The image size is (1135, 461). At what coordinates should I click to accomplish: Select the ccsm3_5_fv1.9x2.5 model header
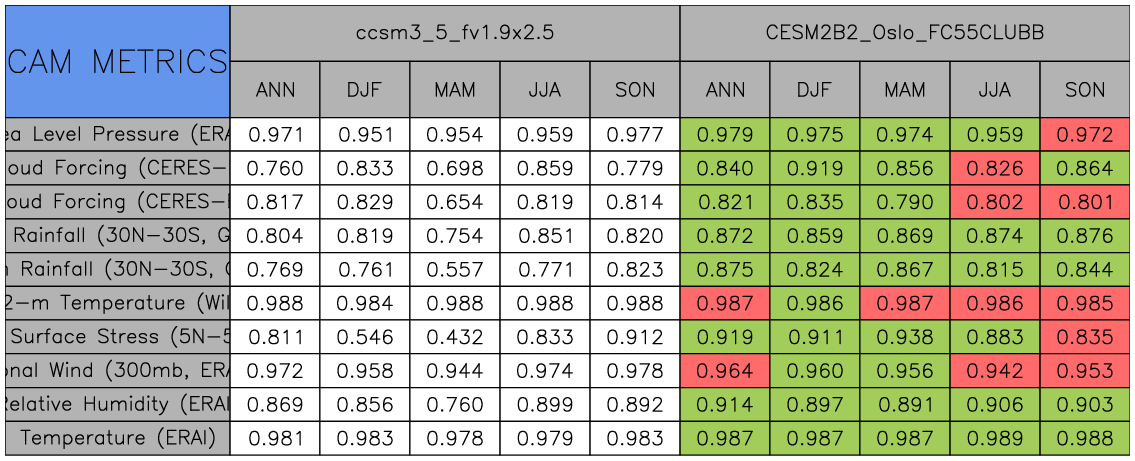(x=455, y=32)
